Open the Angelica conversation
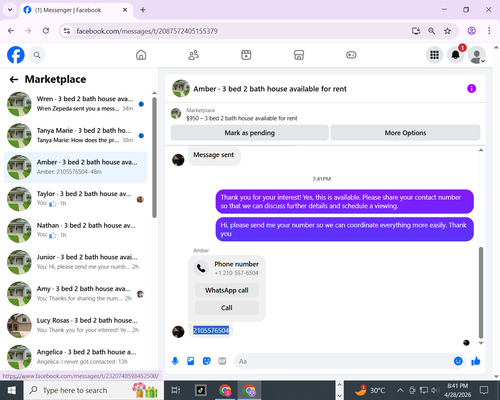The width and height of the screenshot is (500, 400). [x=75, y=357]
